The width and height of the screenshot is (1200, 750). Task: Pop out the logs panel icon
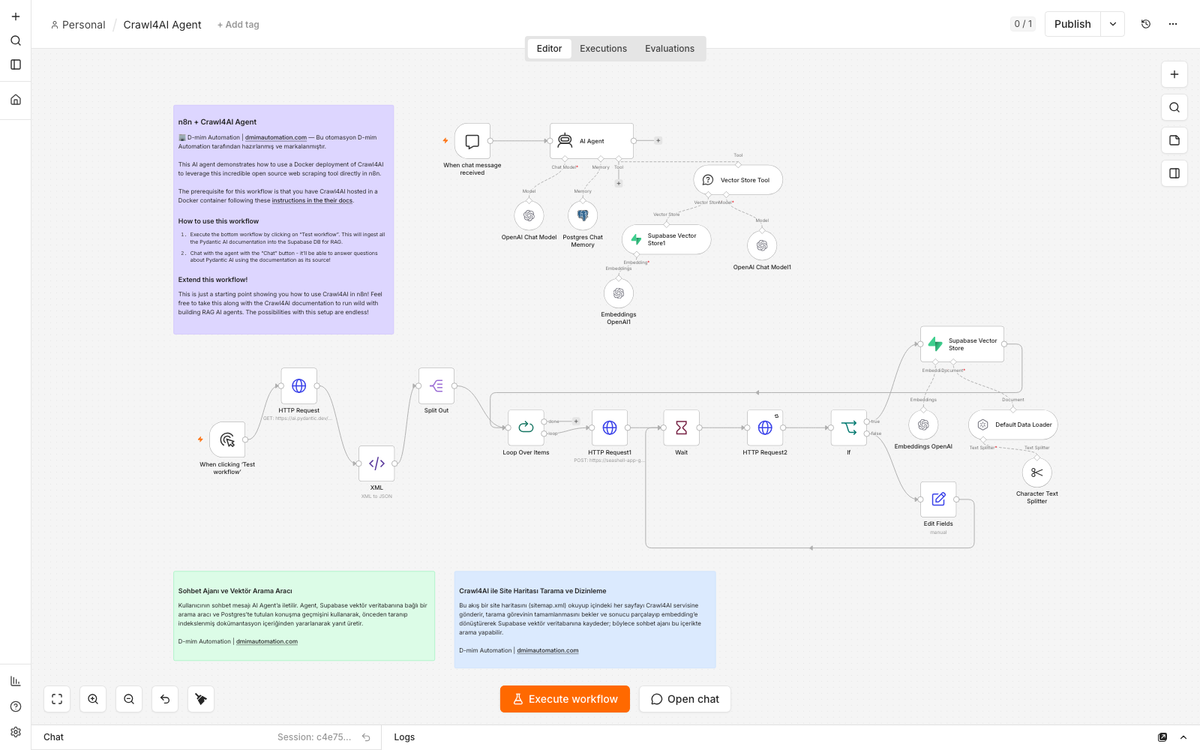tap(1162, 737)
